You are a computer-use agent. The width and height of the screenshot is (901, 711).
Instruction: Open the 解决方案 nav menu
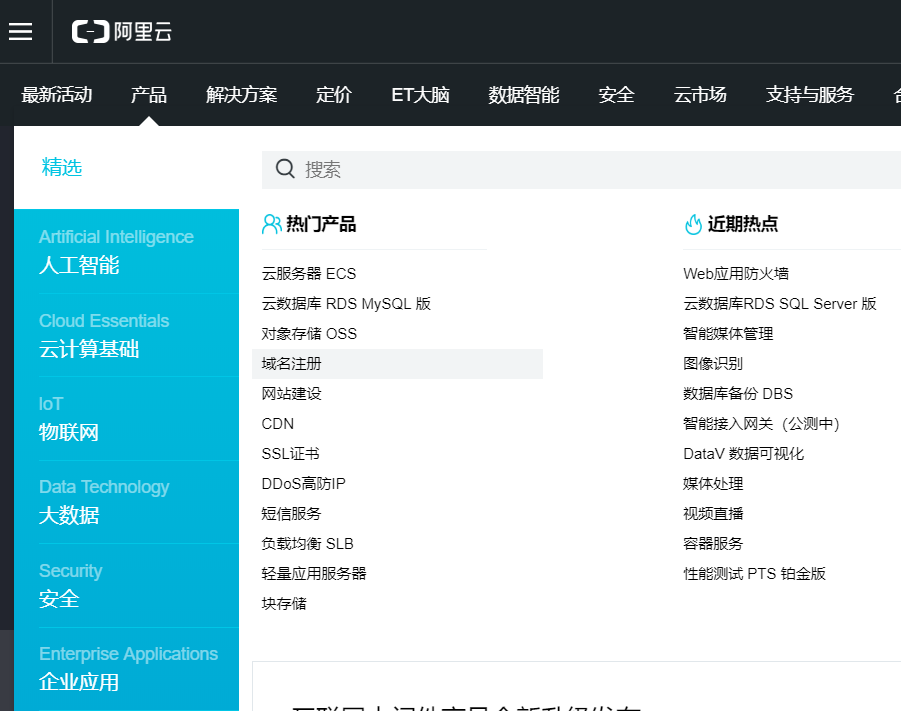pos(241,95)
